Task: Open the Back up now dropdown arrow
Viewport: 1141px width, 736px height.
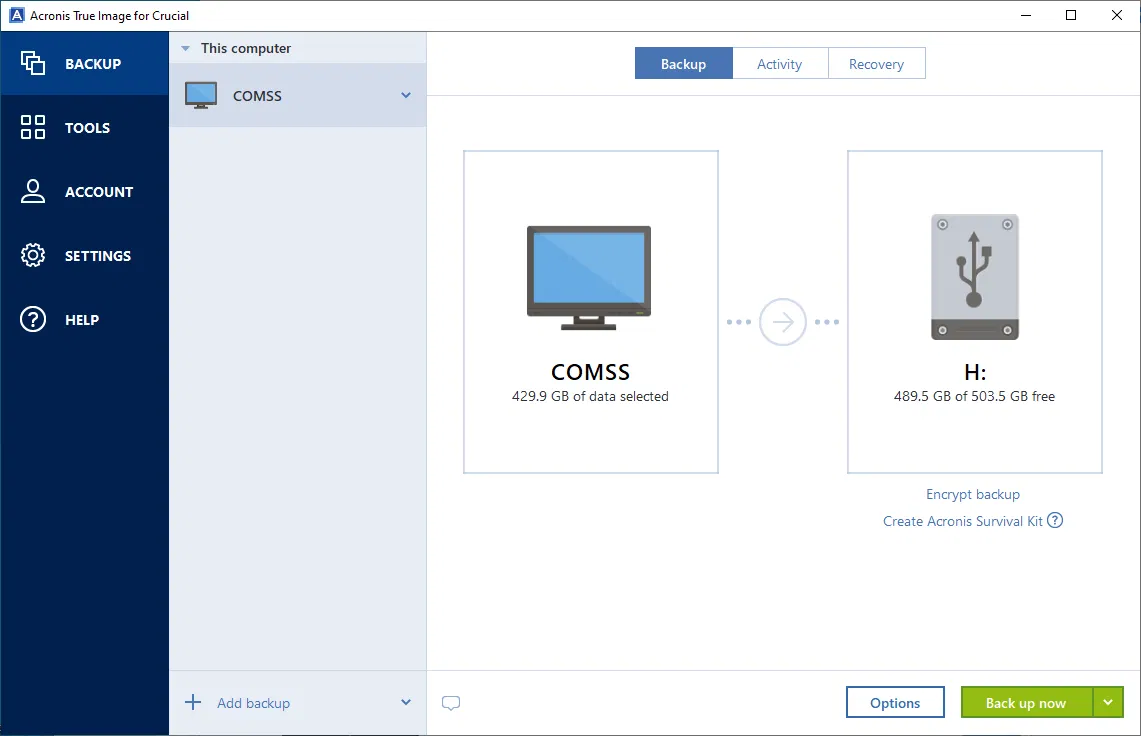Action: click(x=1108, y=702)
